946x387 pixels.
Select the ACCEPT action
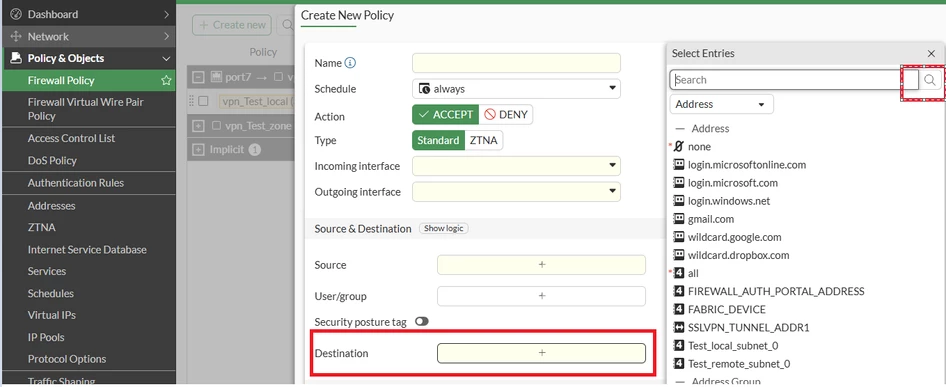(445, 115)
